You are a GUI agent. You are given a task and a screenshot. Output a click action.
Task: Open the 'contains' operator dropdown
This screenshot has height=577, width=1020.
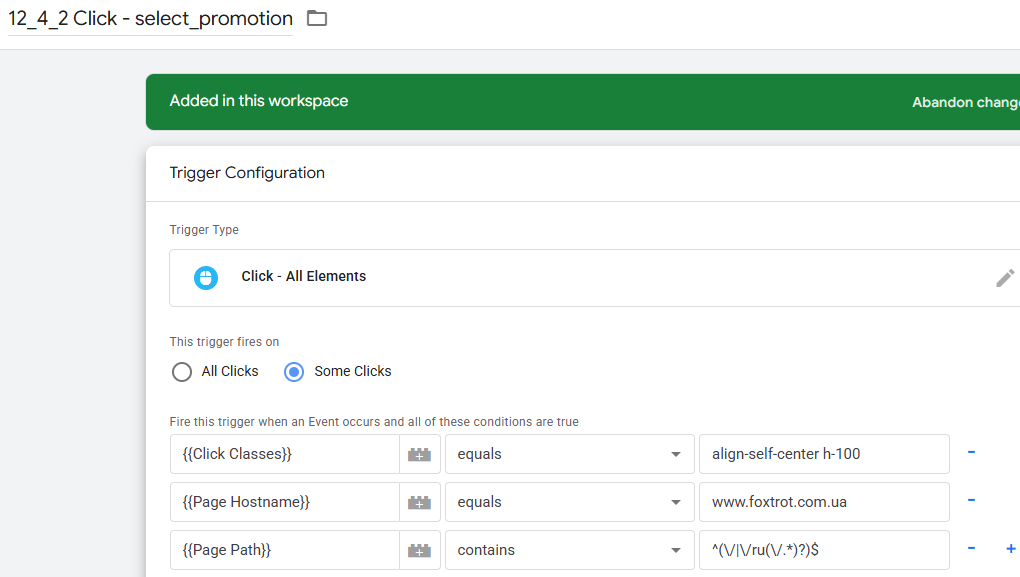pyautogui.click(x=569, y=550)
